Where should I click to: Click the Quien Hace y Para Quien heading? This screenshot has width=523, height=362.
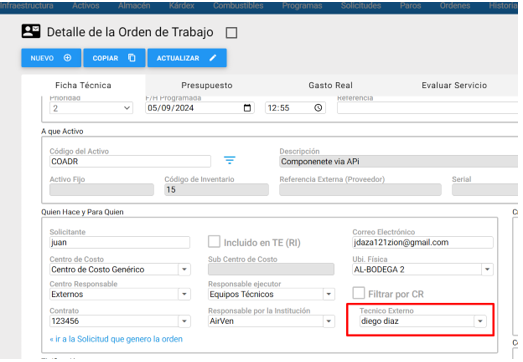click(82, 212)
